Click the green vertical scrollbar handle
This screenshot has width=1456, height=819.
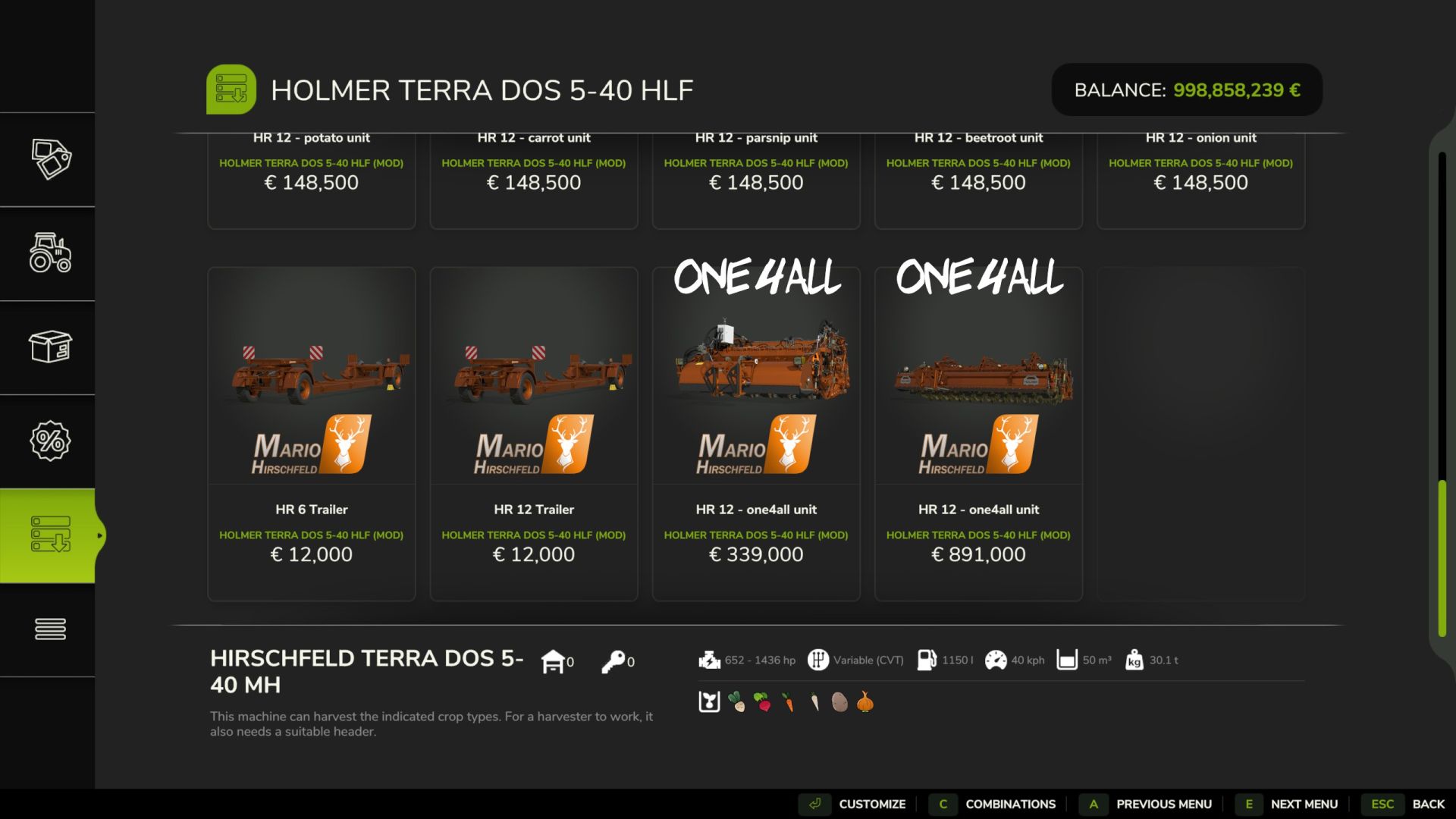[1442, 559]
